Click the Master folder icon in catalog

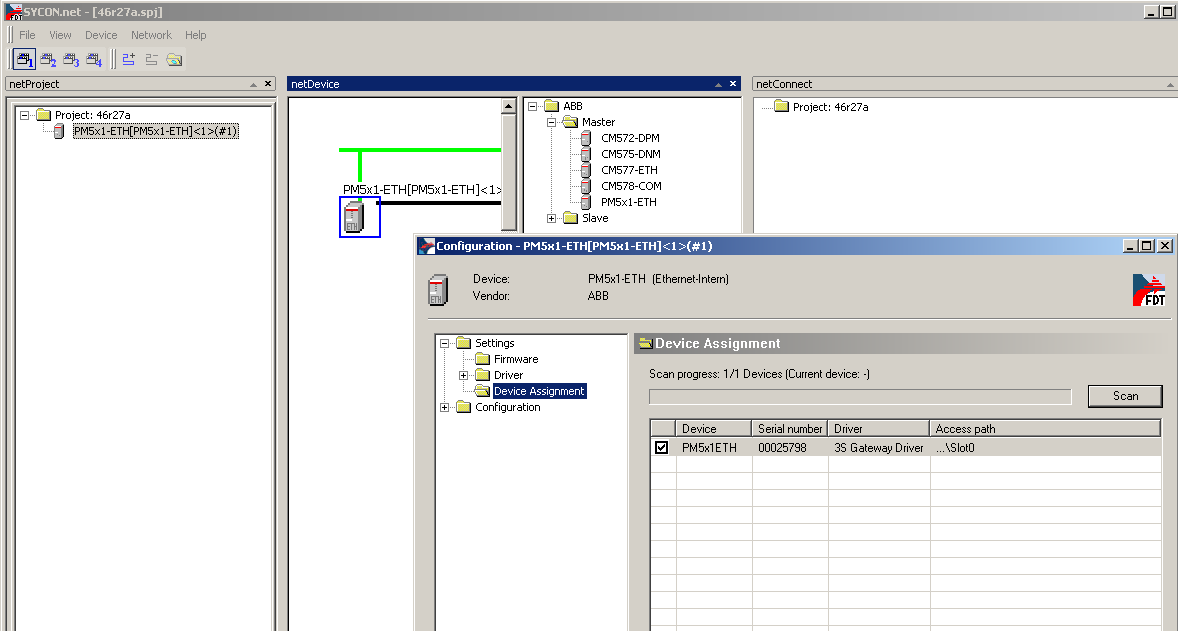tap(571, 122)
